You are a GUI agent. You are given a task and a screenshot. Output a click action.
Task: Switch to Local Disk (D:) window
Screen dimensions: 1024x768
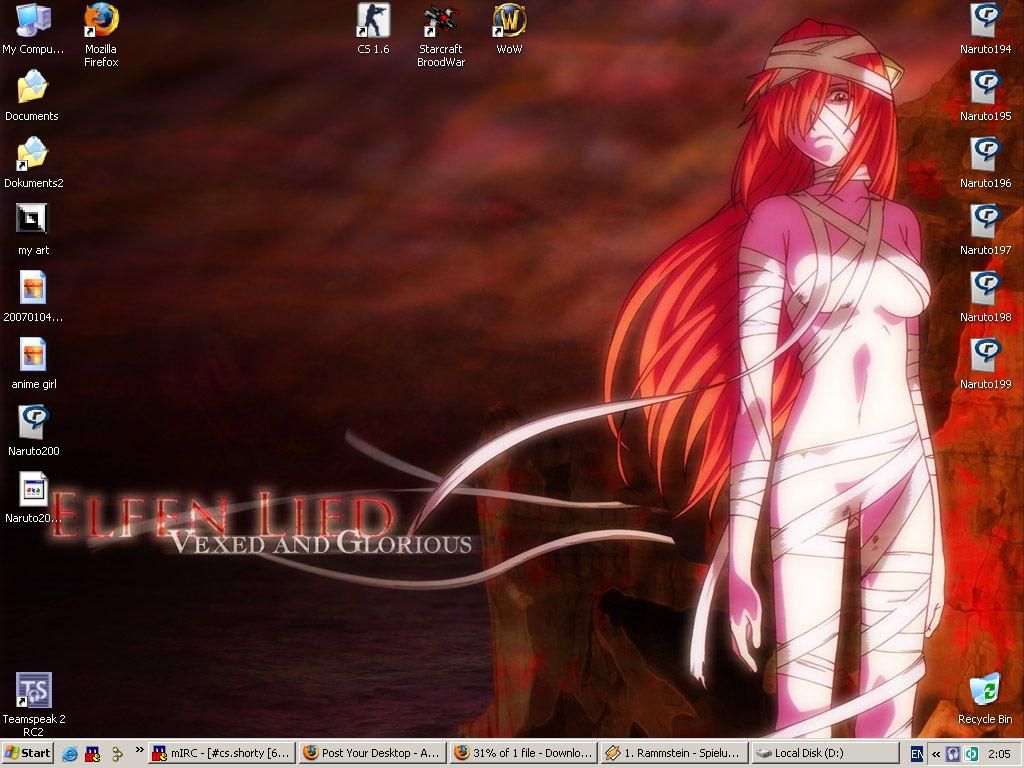coord(825,753)
